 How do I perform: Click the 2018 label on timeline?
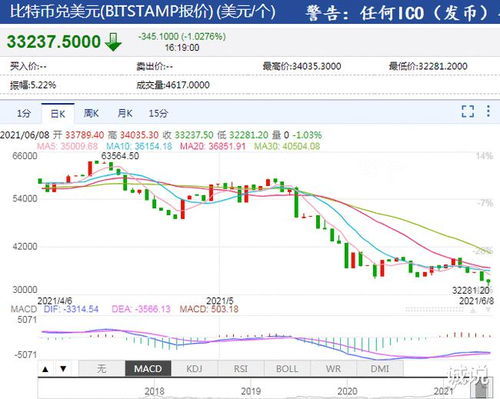(x=154, y=391)
